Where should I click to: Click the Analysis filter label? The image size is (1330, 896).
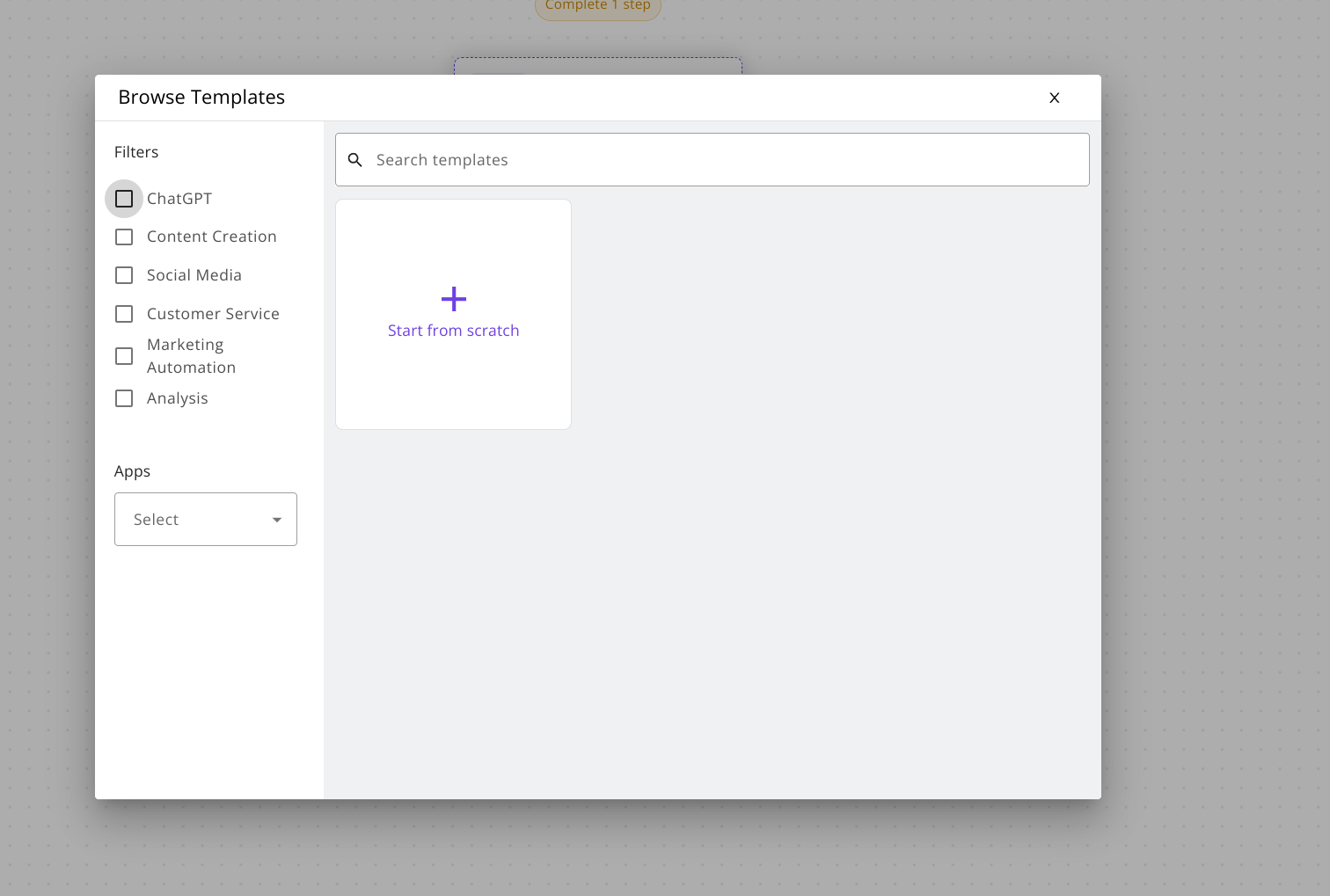click(178, 398)
